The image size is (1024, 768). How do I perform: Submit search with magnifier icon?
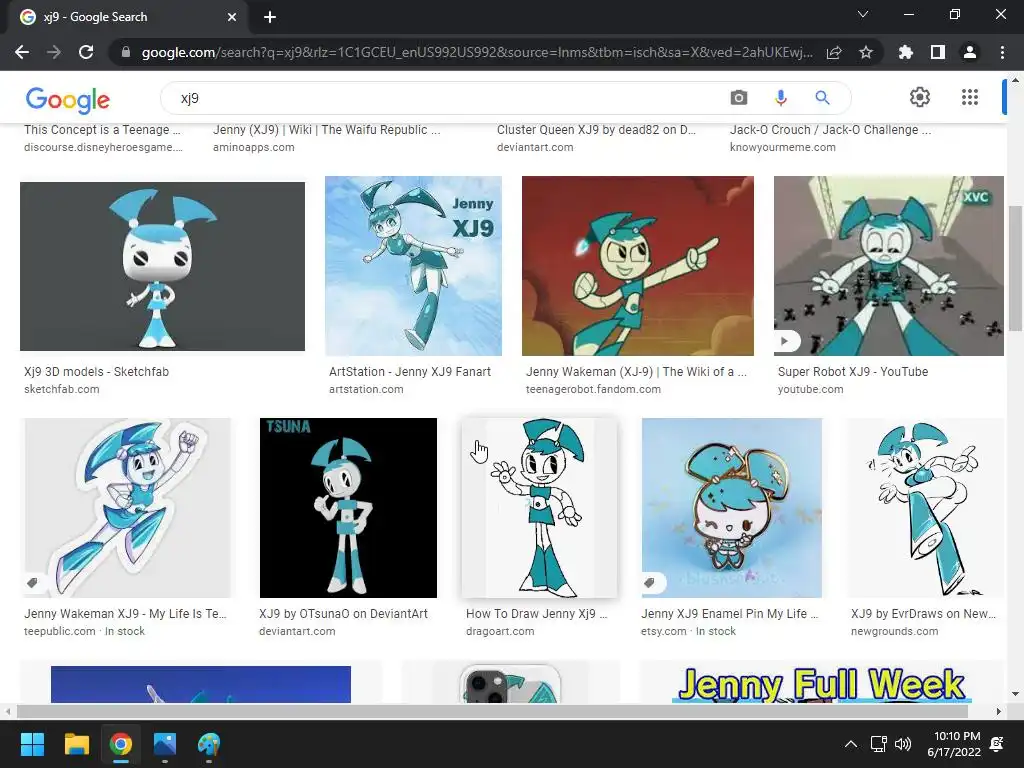[822, 98]
